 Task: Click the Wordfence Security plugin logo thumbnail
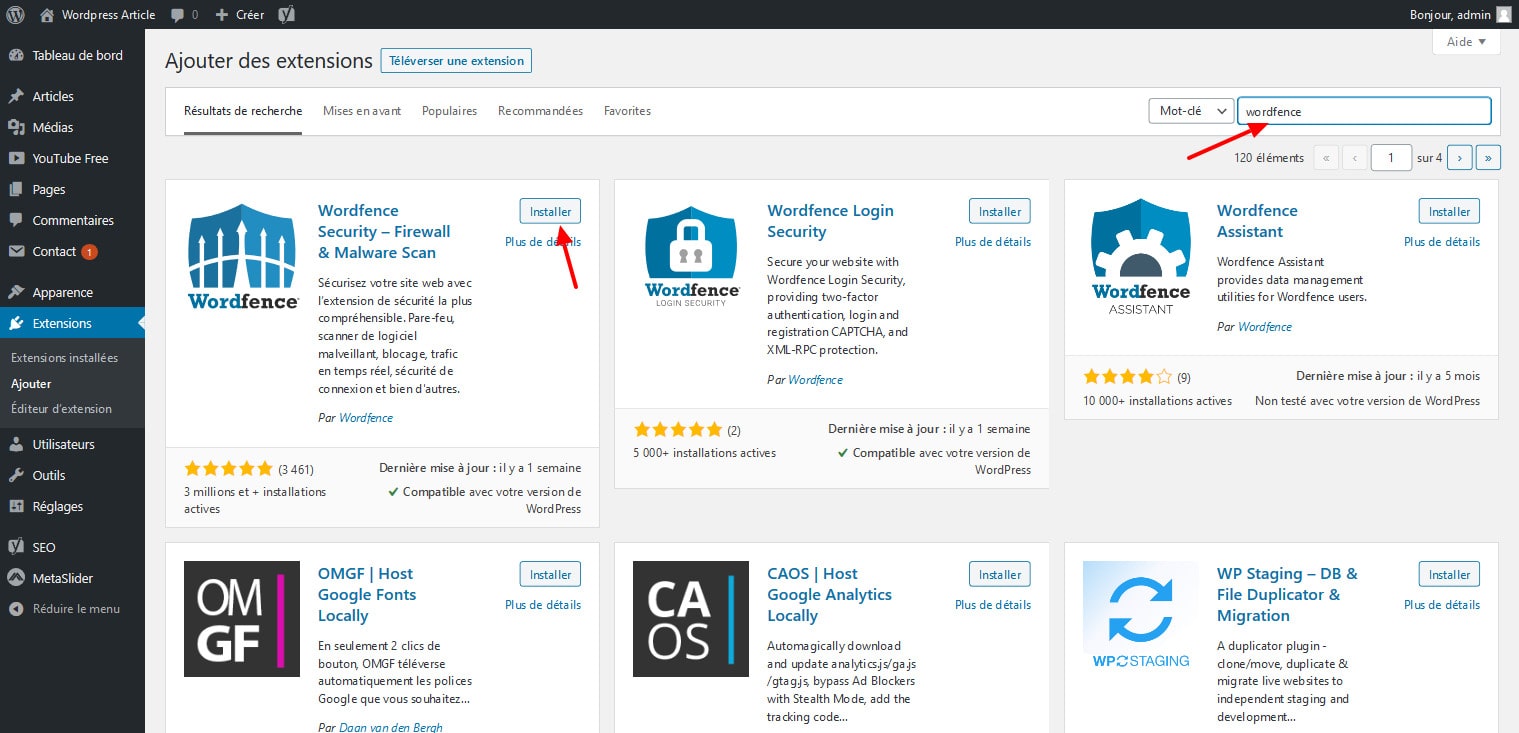click(x=242, y=257)
